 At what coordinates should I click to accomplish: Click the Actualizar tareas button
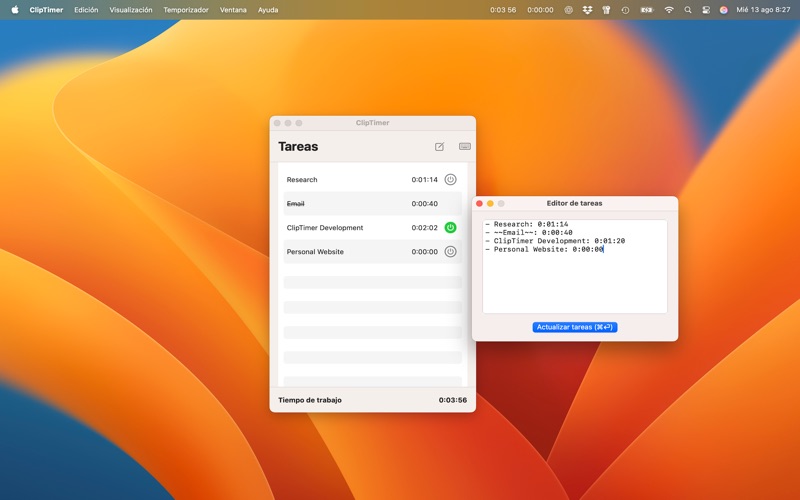tap(574, 327)
